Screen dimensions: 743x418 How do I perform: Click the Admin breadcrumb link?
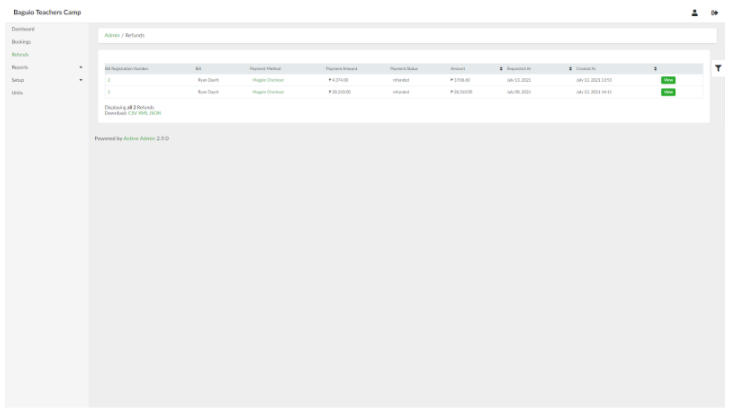click(x=112, y=35)
